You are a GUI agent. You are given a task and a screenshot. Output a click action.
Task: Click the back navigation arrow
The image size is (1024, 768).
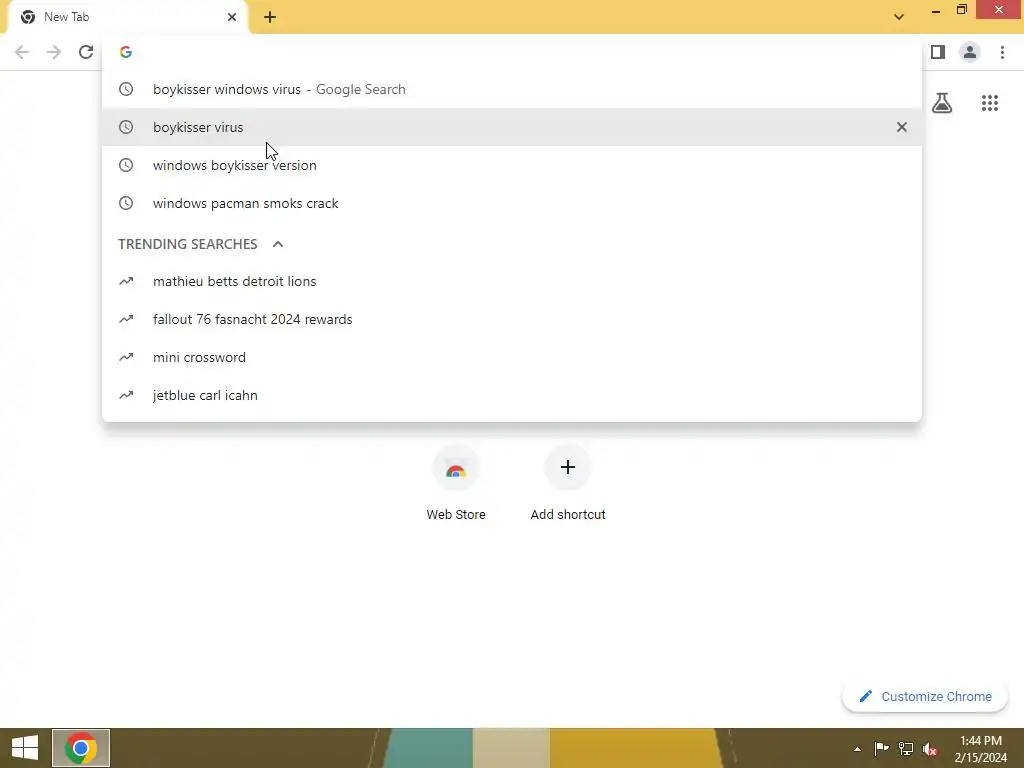click(22, 52)
